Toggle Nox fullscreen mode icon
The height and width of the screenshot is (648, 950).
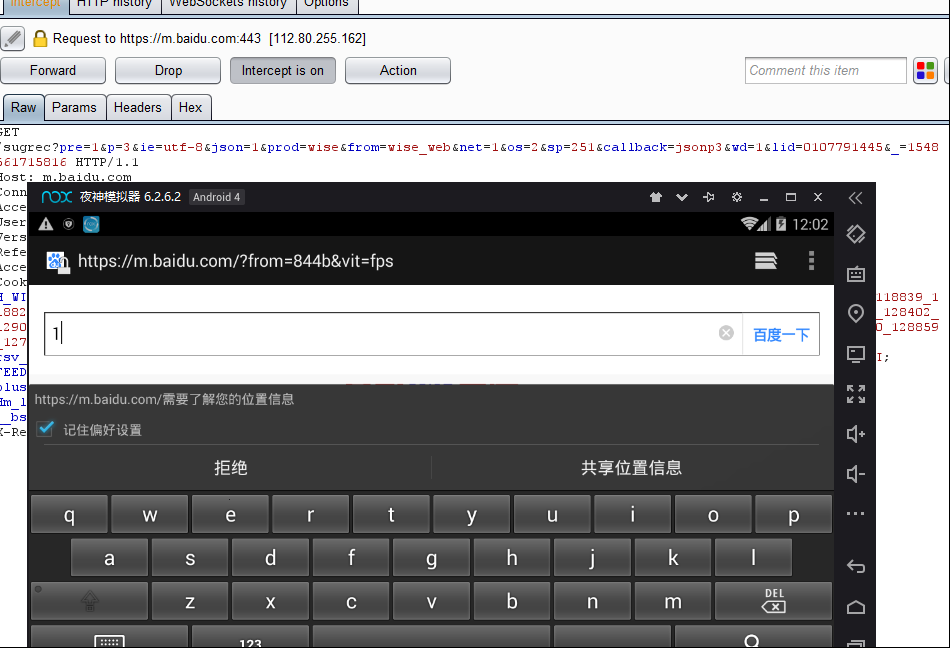point(855,394)
